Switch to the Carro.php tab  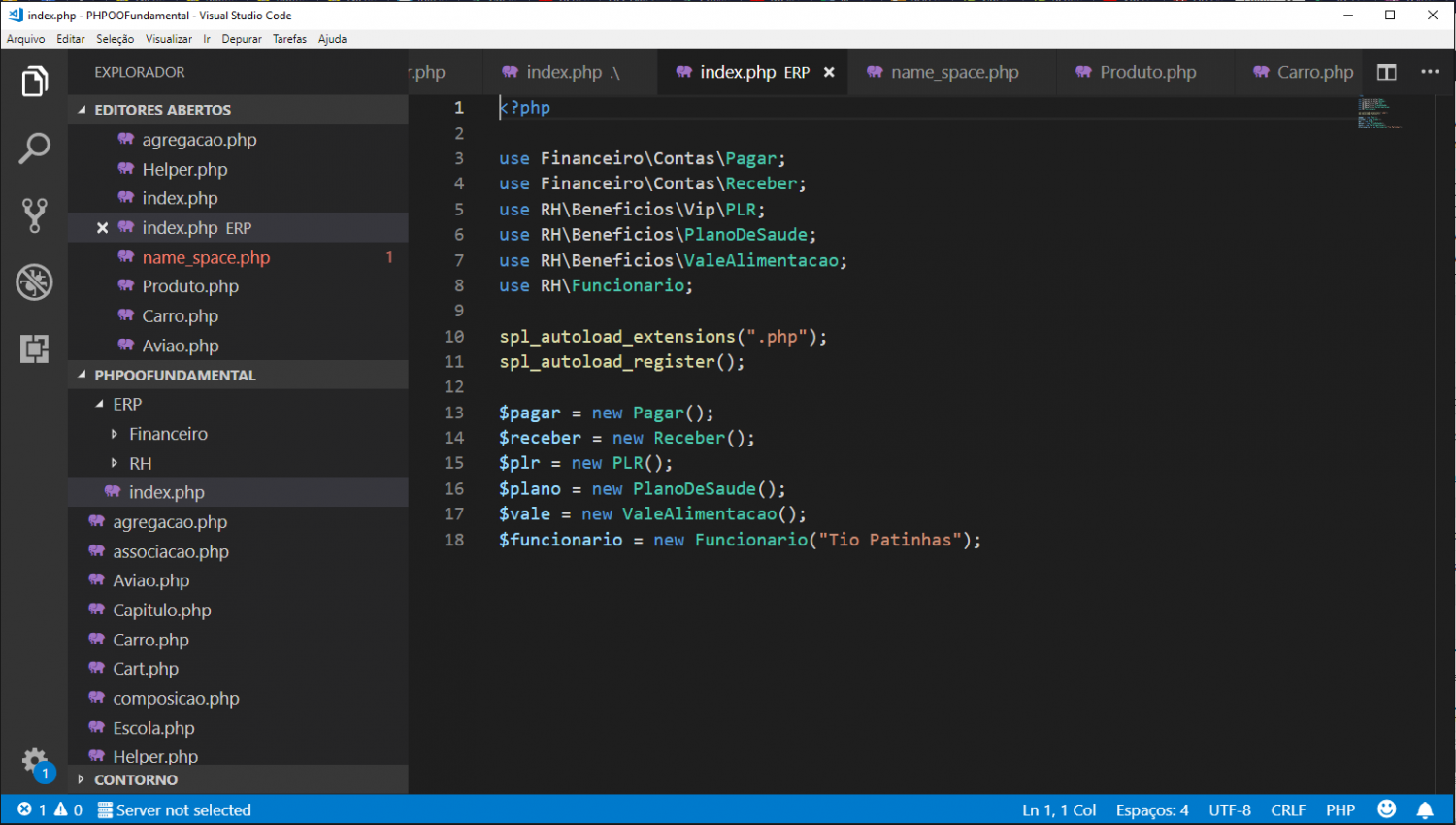1301,72
